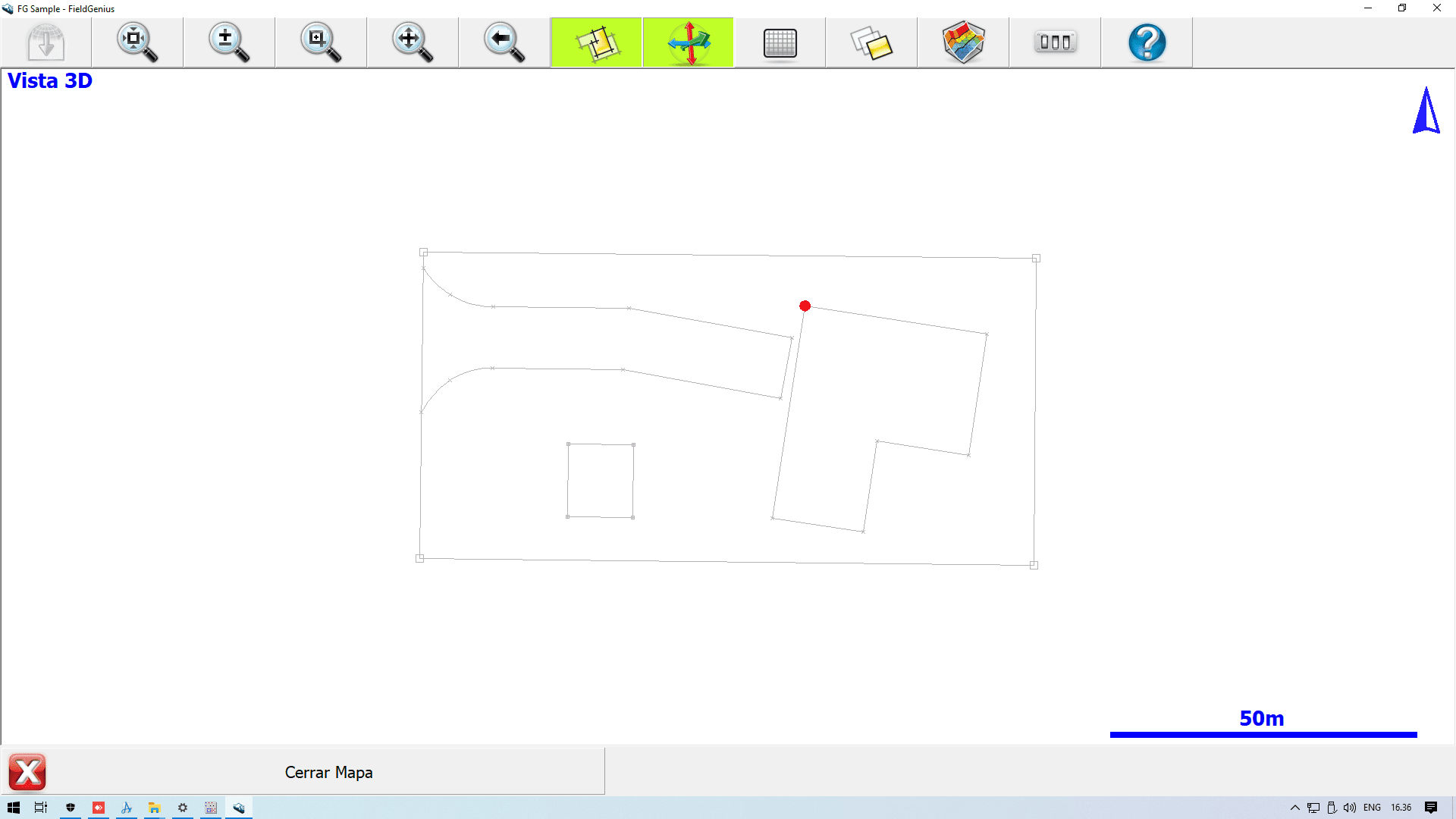Open the grid display icon
1456x819 pixels.
tap(780, 42)
